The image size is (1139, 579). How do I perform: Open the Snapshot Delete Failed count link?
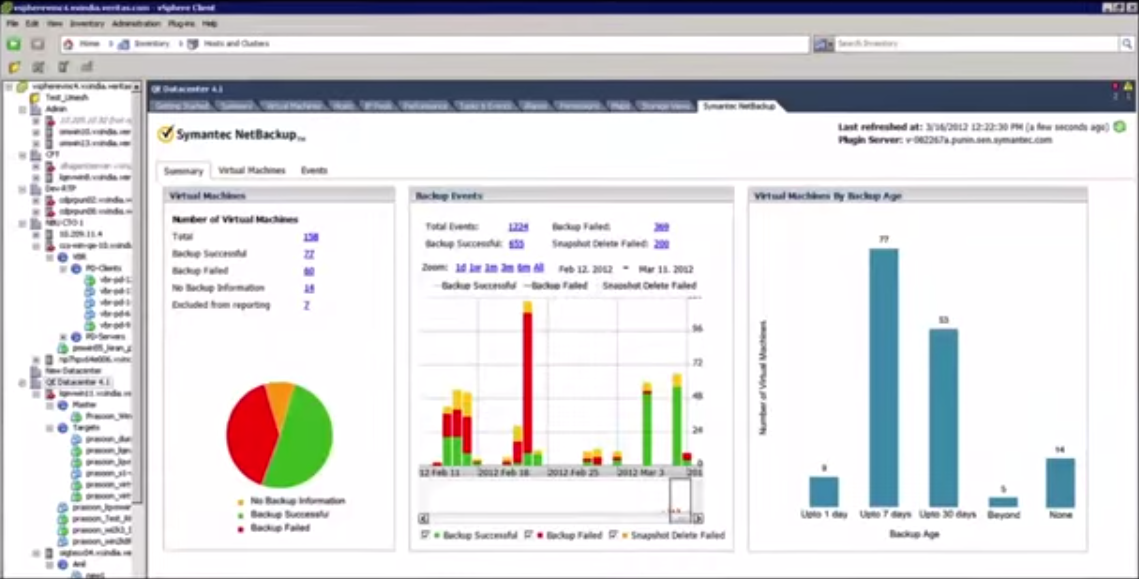pyautogui.click(x=661, y=244)
